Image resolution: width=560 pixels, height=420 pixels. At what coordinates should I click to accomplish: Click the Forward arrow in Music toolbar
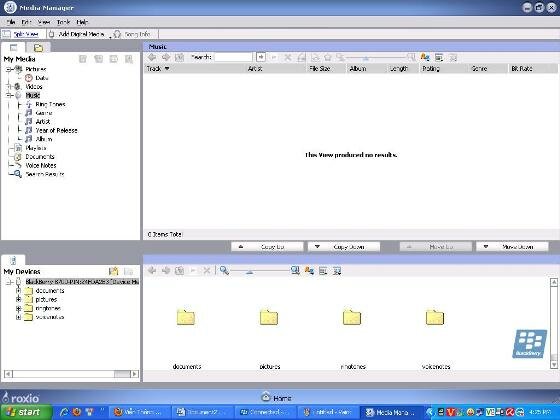coord(166,57)
